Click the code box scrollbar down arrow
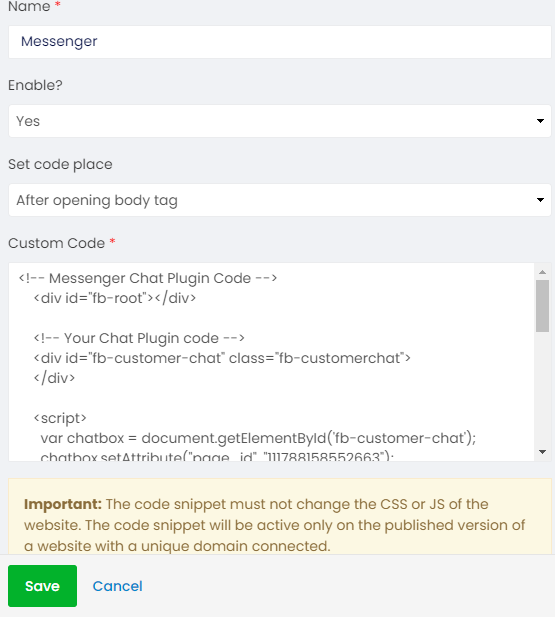 542,452
